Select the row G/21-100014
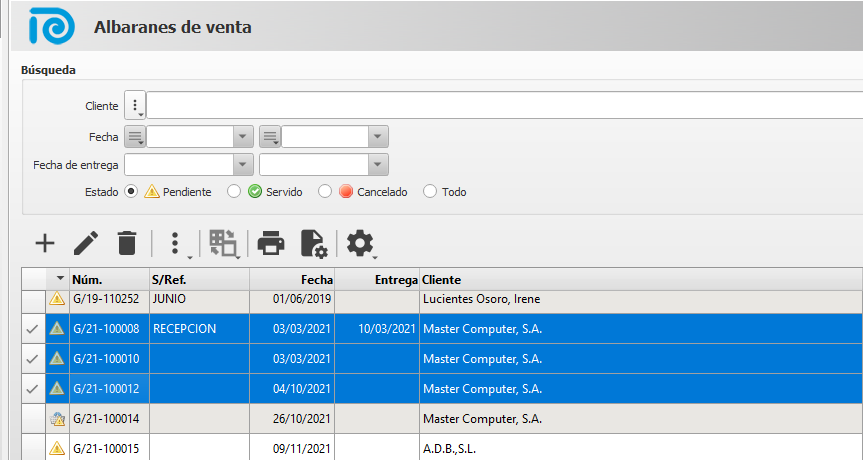The image size is (863, 460). (x=105, y=419)
